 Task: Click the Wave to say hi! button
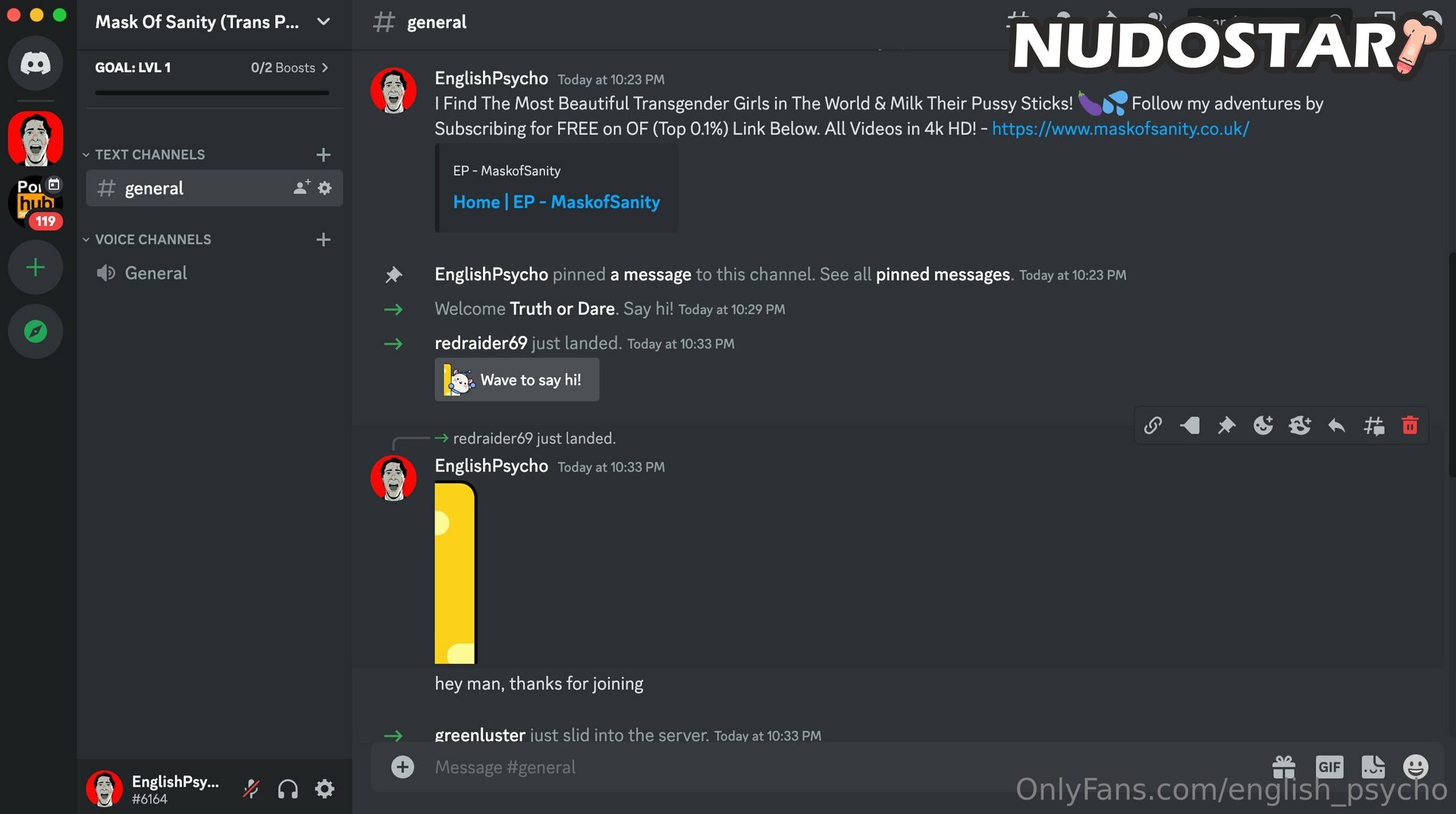(x=516, y=380)
